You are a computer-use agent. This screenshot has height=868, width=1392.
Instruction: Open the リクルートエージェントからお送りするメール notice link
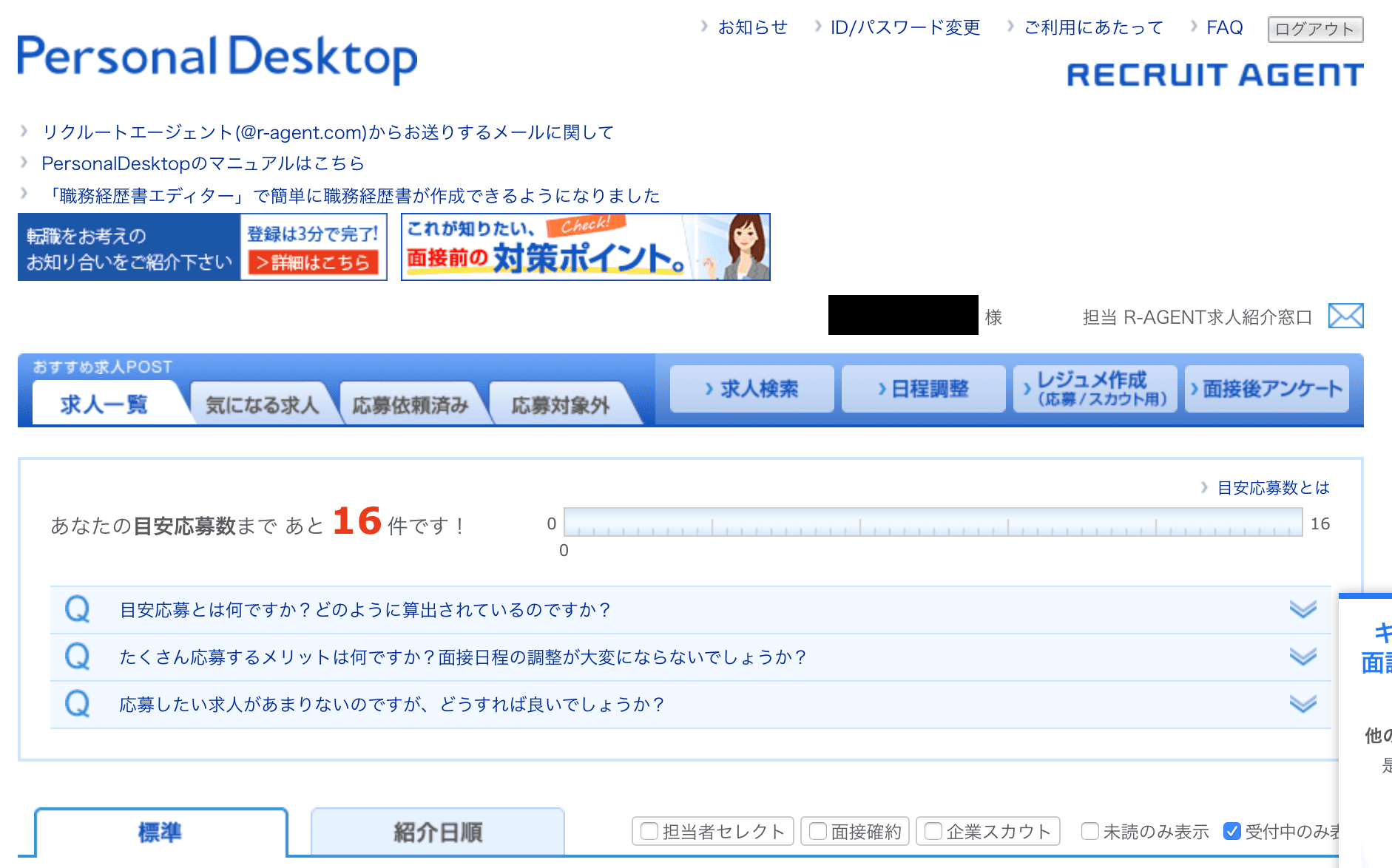(328, 132)
